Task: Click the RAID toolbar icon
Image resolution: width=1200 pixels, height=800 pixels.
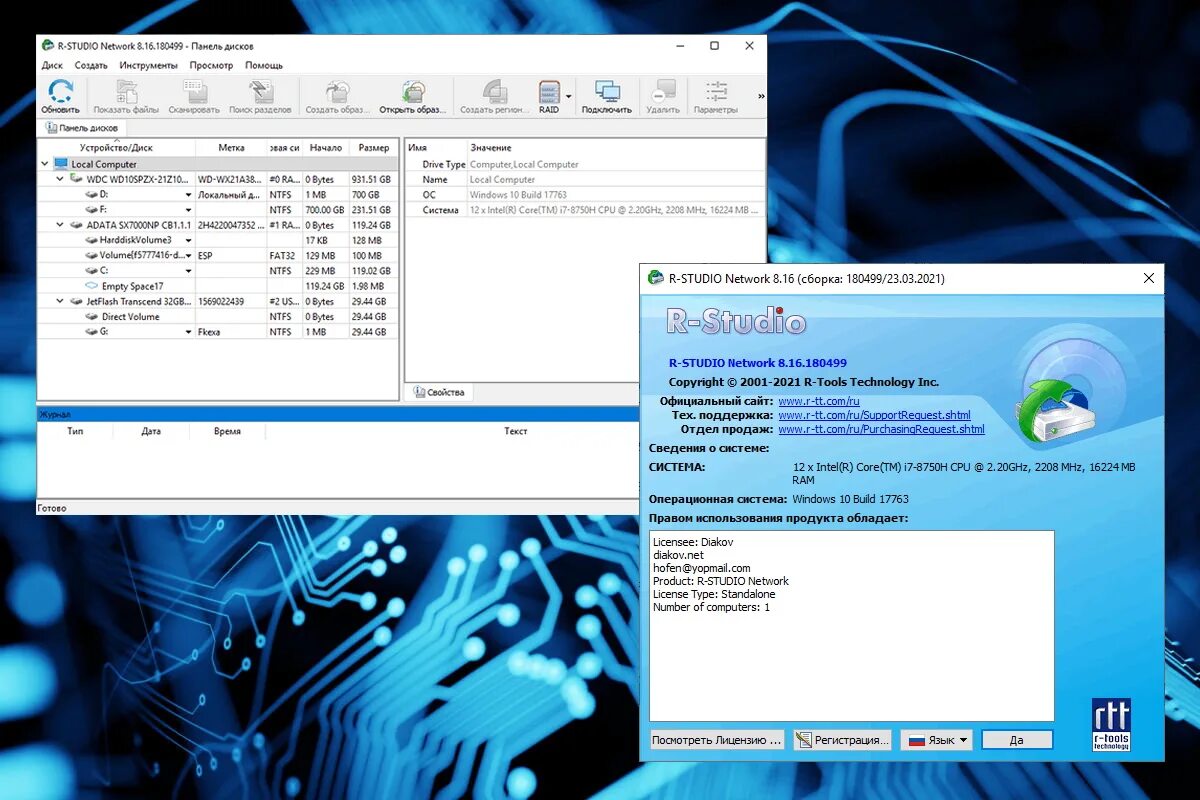Action: click(x=549, y=92)
